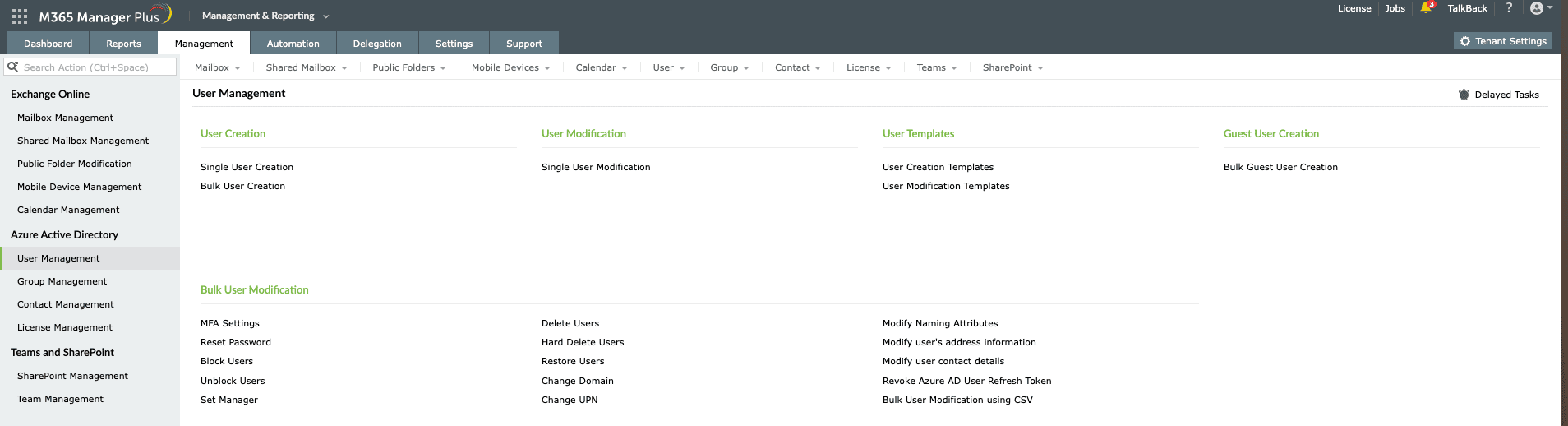Screen dimensions: 1568x426
Task: Select the Management tab
Action: click(x=204, y=44)
